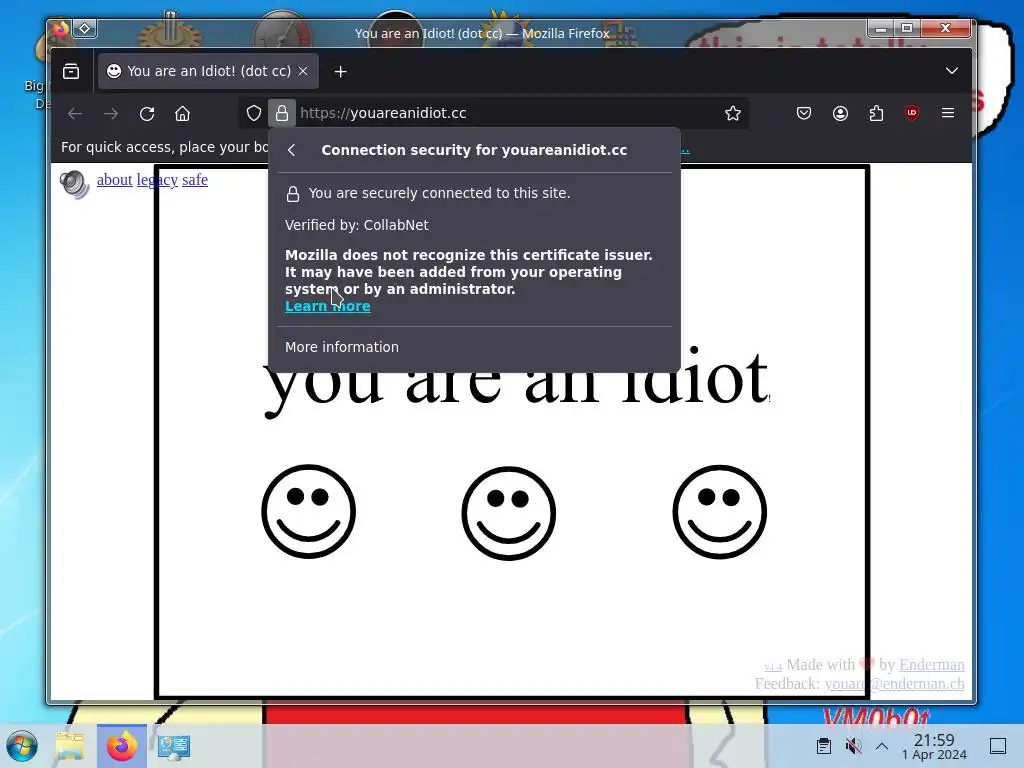Open the Firefox hamburger application menu
The width and height of the screenshot is (1024, 768).
tap(948, 113)
